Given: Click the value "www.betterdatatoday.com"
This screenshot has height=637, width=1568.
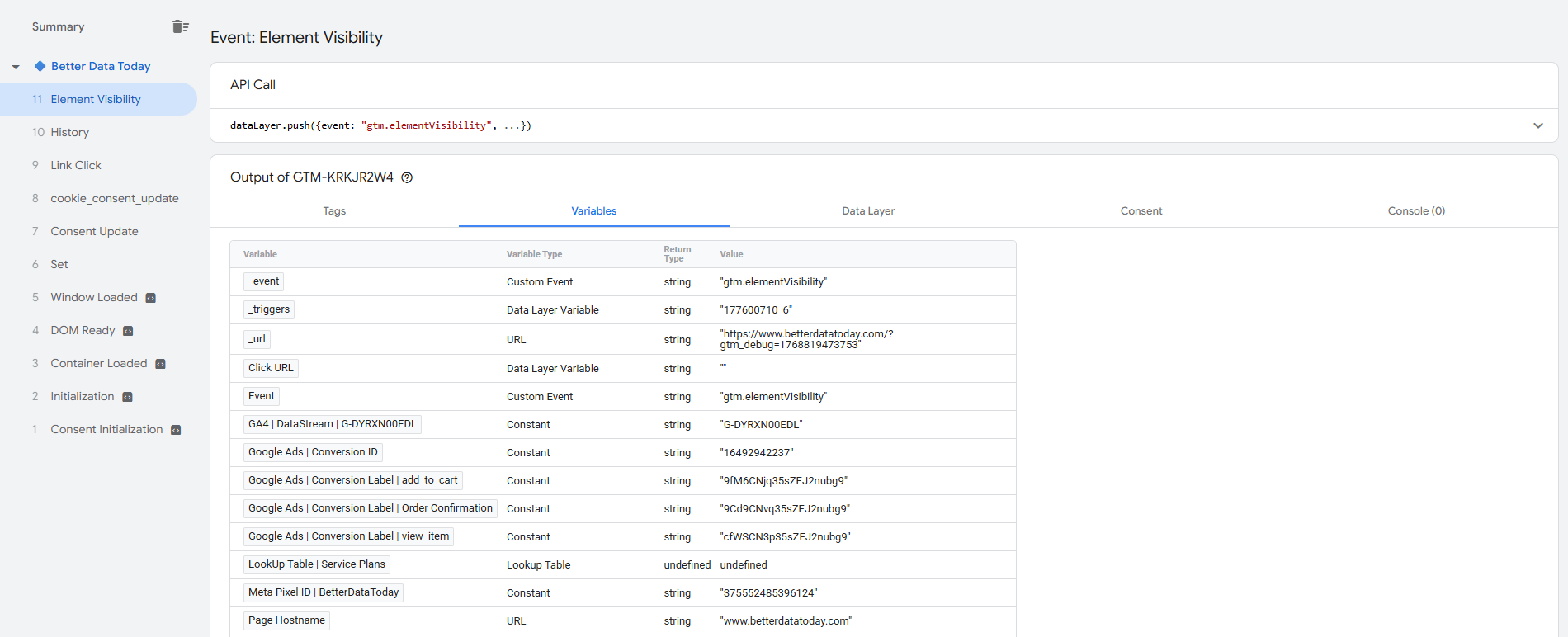Looking at the screenshot, I should coord(786,621).
